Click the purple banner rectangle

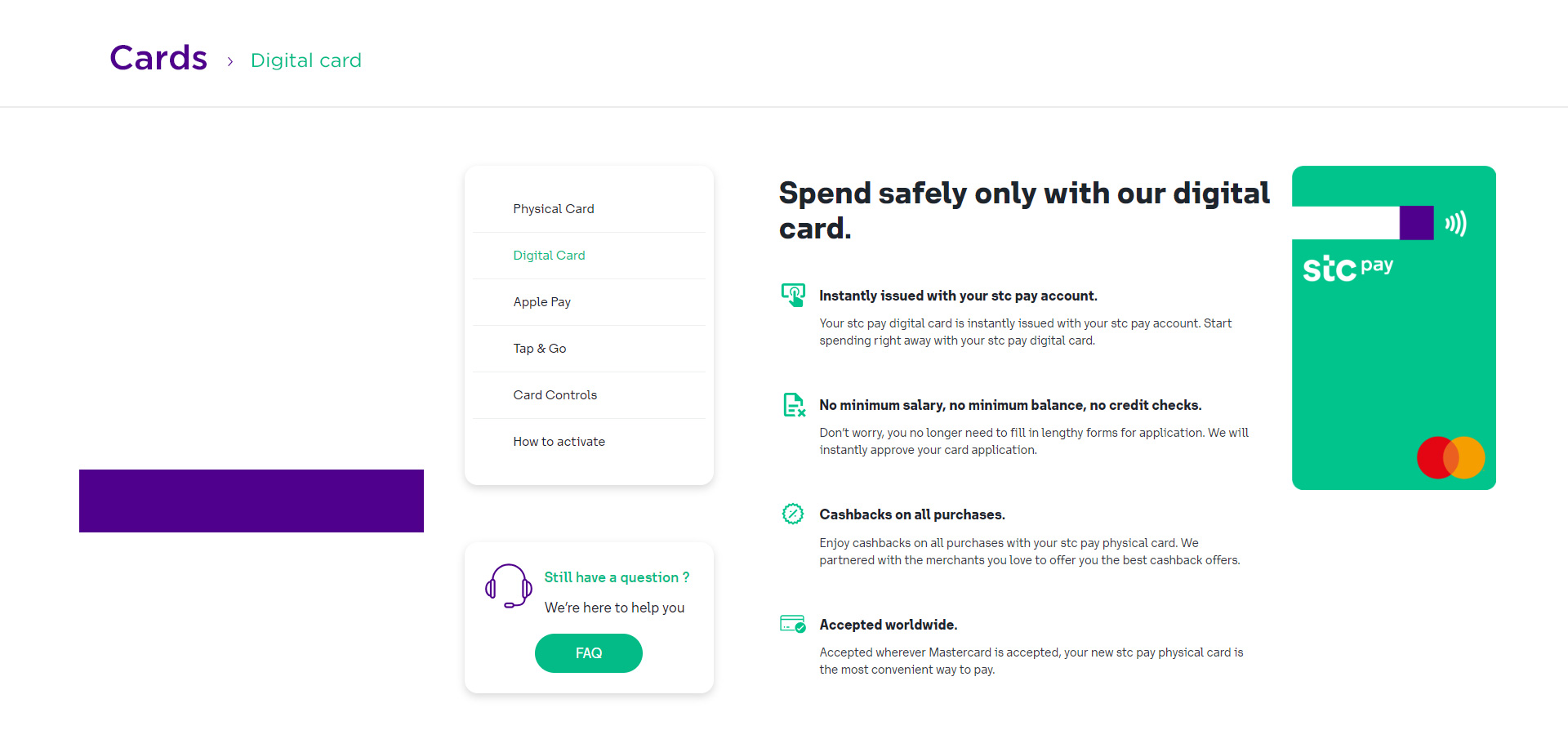pyautogui.click(x=252, y=501)
